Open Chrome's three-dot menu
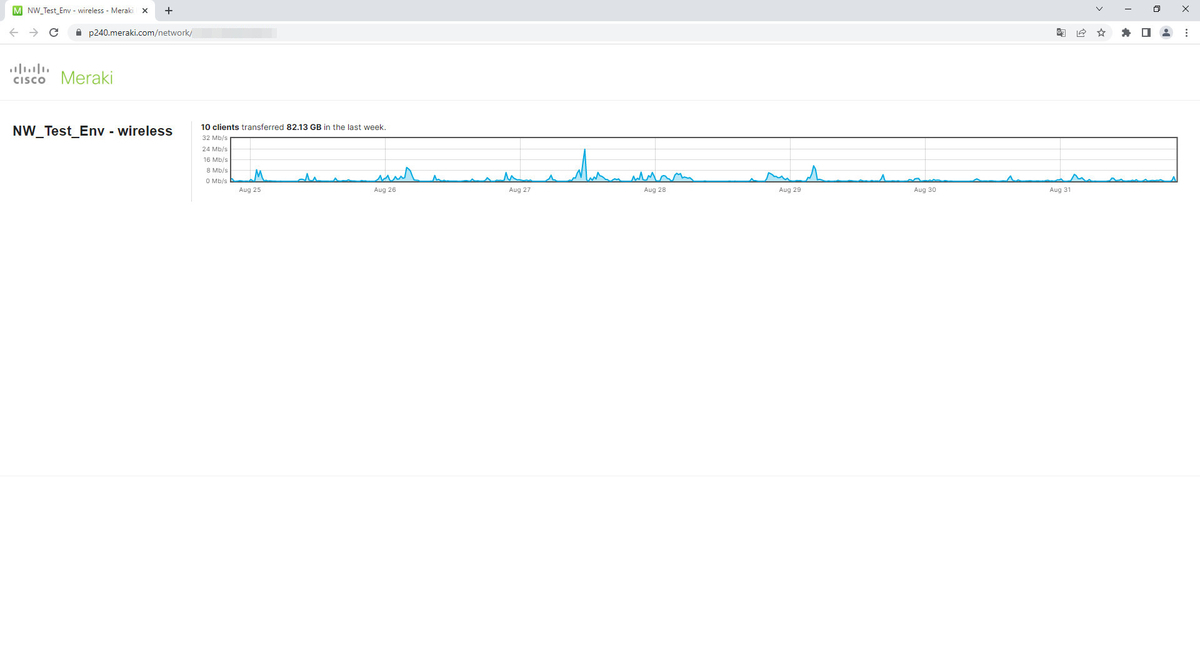The image size is (1200, 650). point(1185,32)
